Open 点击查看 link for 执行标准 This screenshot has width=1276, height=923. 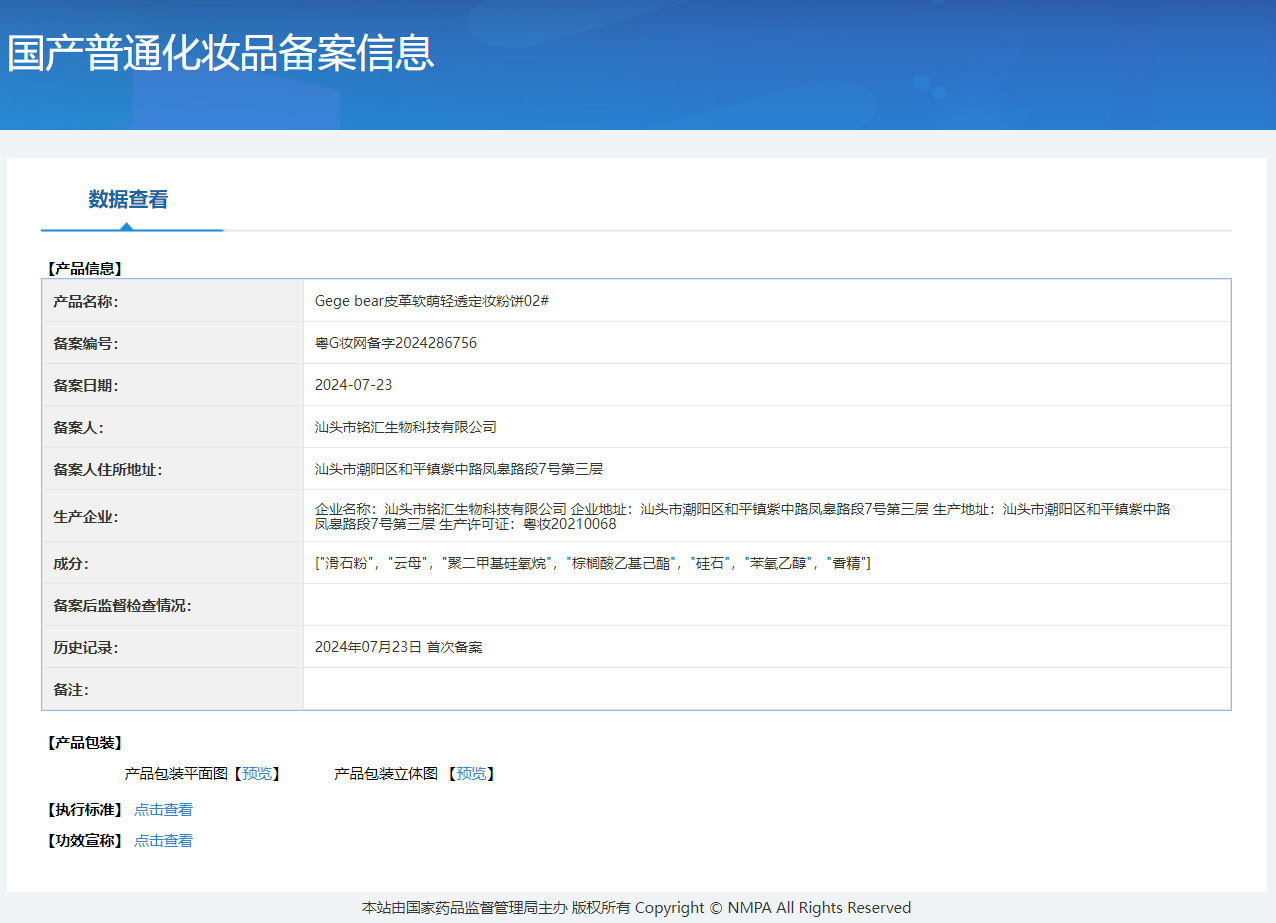(164, 810)
